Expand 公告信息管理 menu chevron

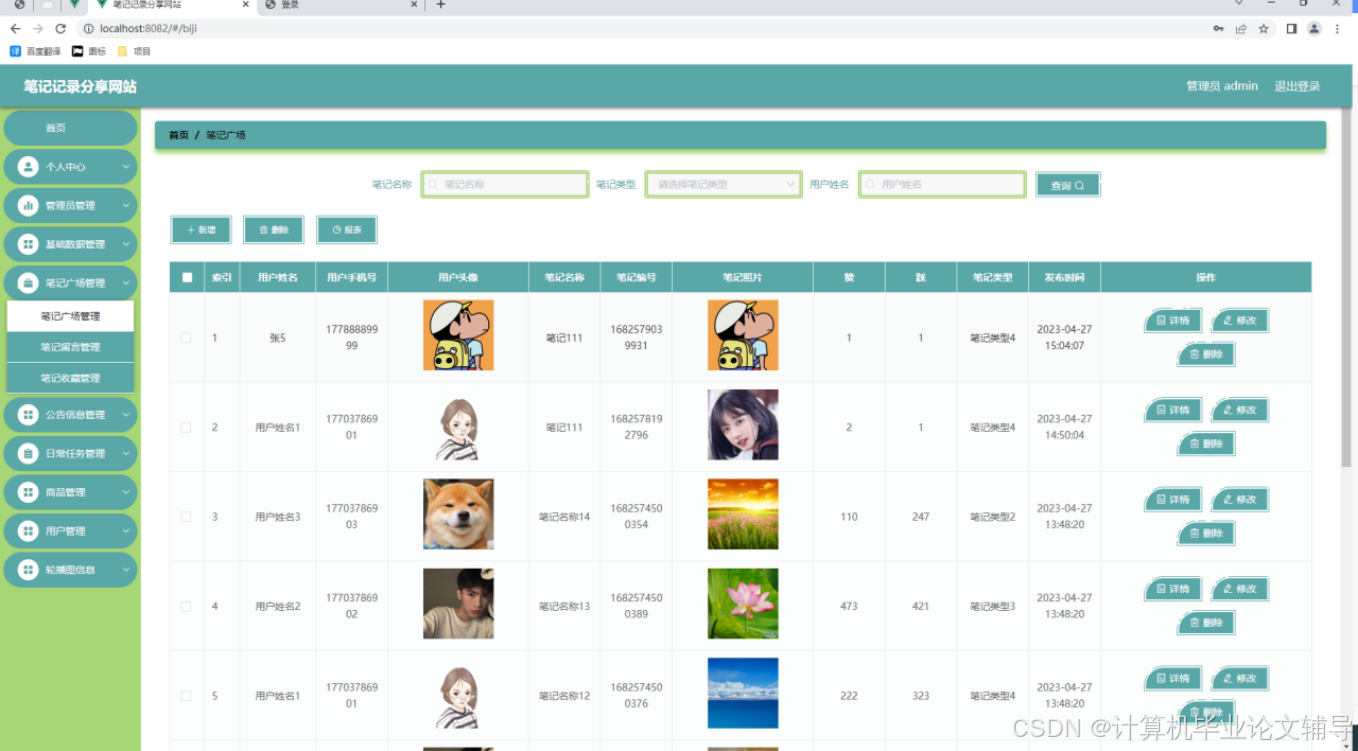coord(126,415)
